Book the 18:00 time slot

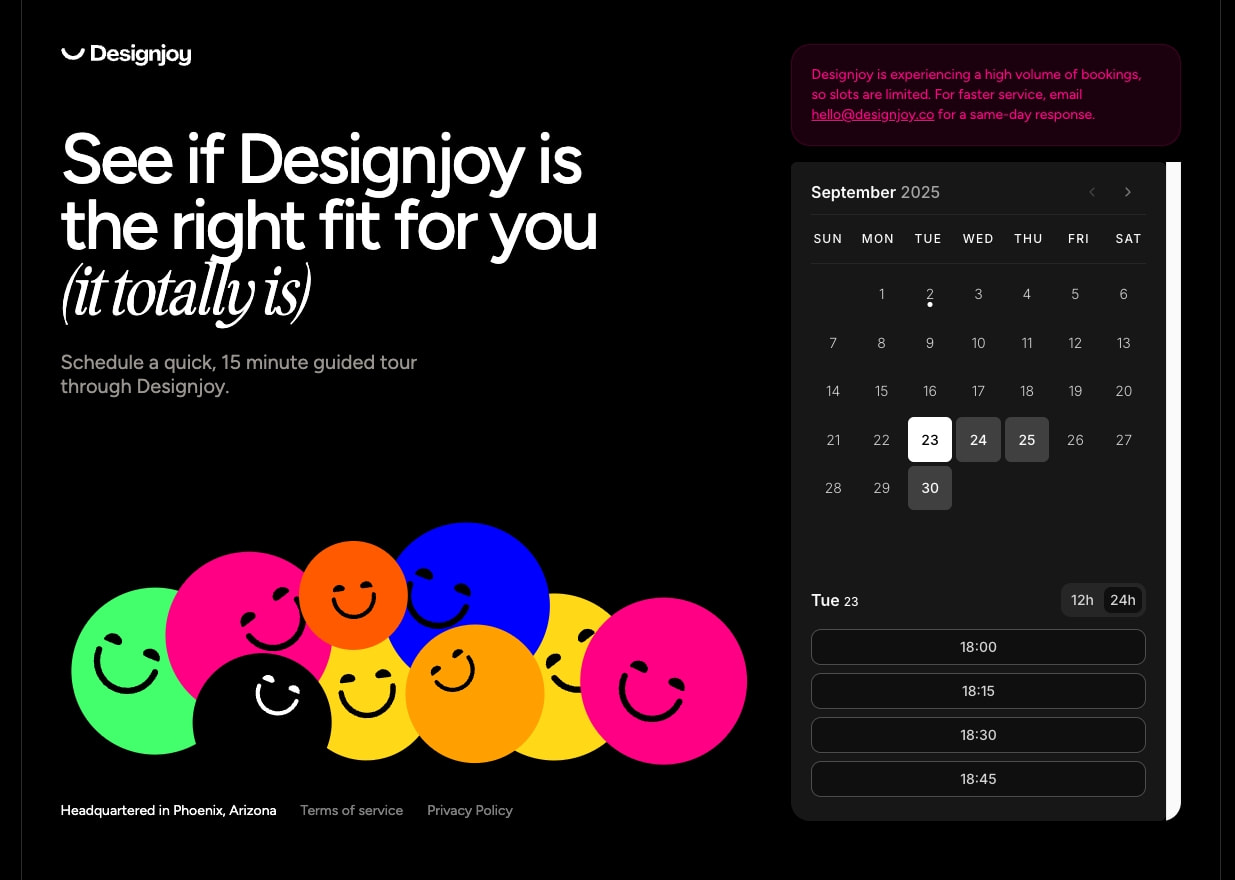point(978,647)
